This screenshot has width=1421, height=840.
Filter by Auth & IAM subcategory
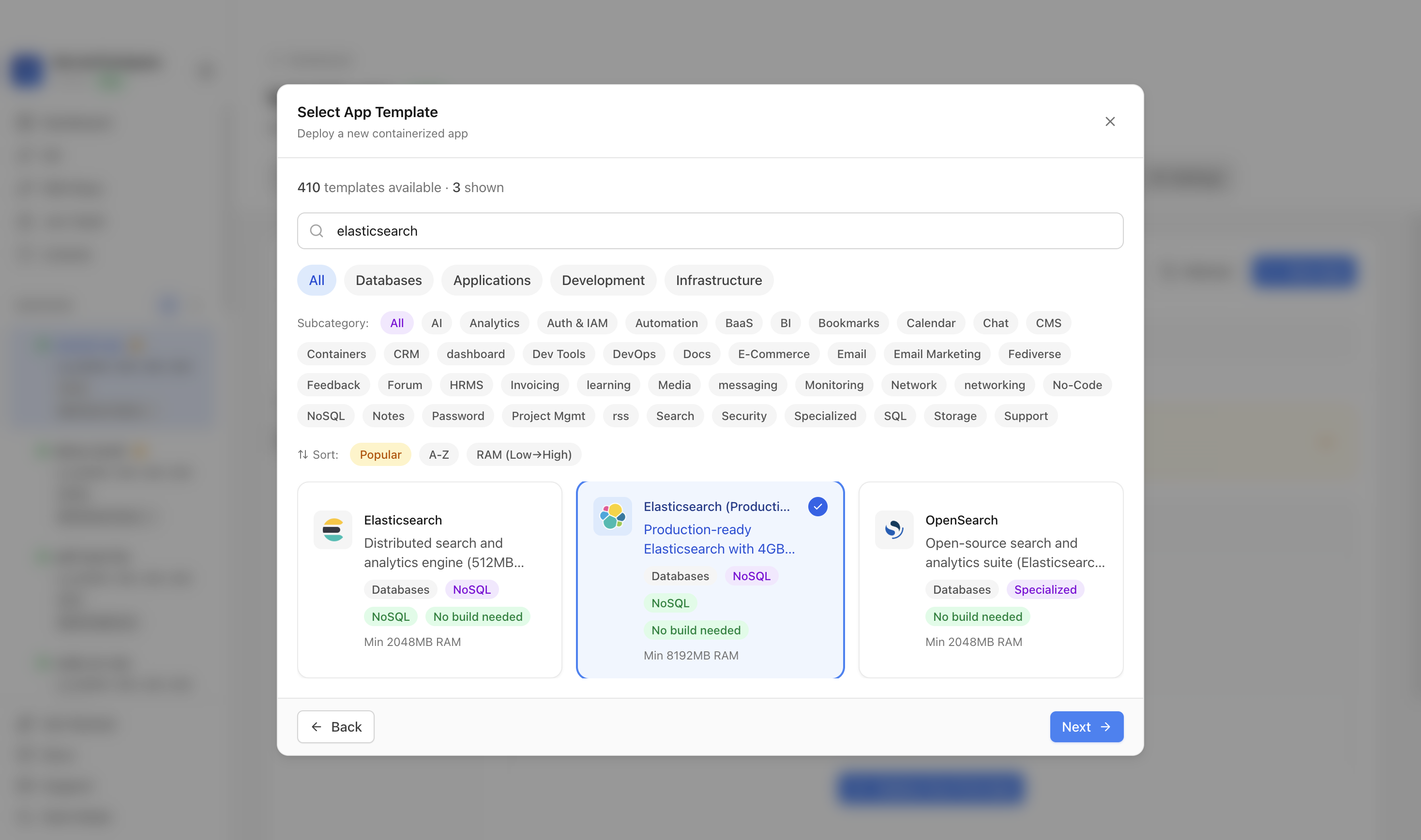577,323
